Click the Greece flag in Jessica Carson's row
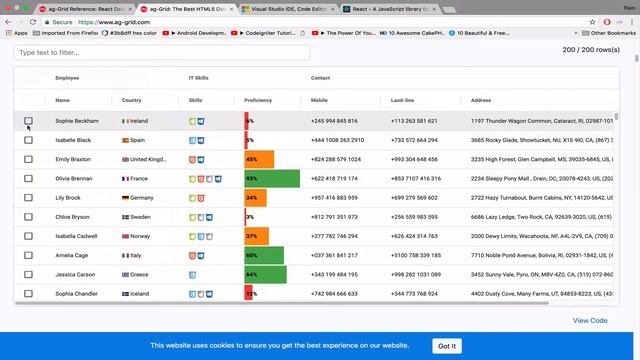The height and width of the screenshot is (360, 640). pos(125,275)
